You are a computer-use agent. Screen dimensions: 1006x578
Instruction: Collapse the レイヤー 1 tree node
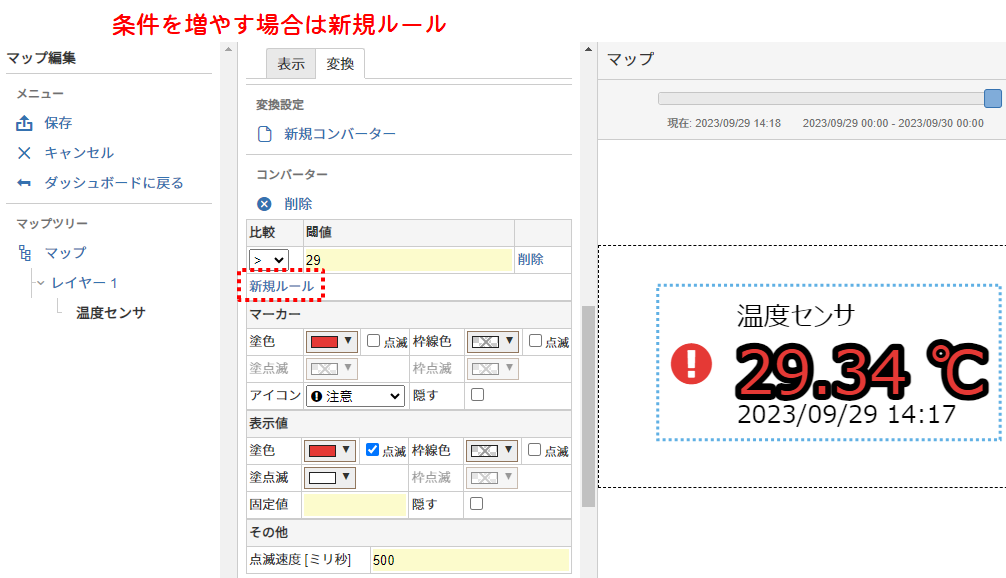click(40, 283)
